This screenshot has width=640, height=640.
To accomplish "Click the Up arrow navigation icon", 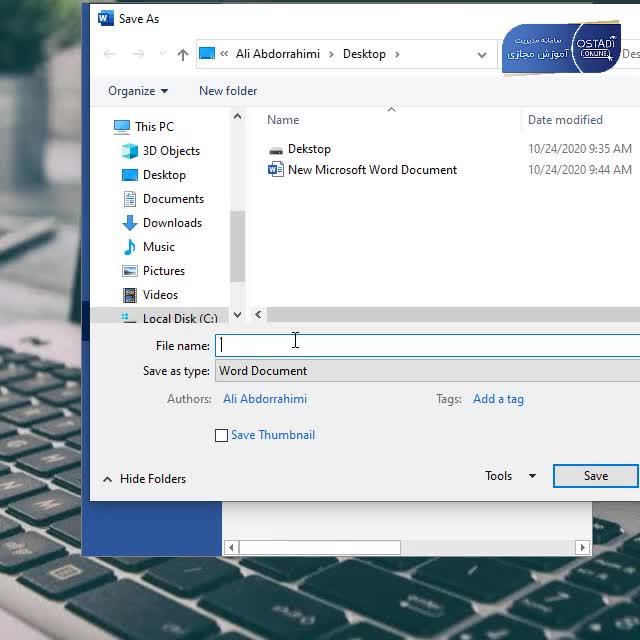I will 182,55.
